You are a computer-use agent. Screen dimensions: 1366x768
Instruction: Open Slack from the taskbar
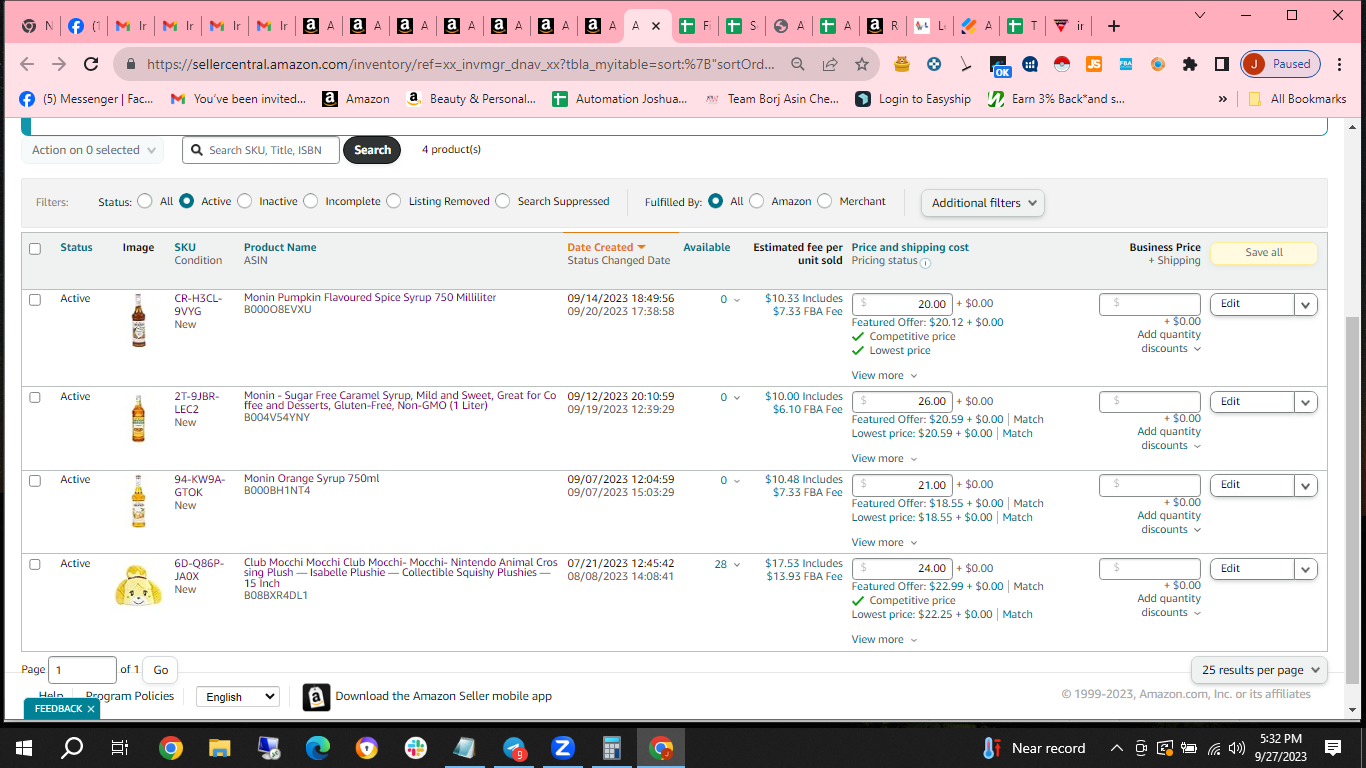(x=416, y=748)
